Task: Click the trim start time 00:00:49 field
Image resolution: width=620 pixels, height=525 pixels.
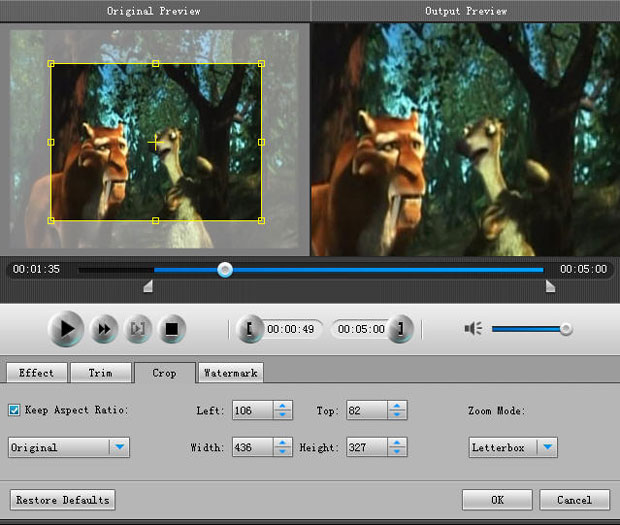Action: 291,329
